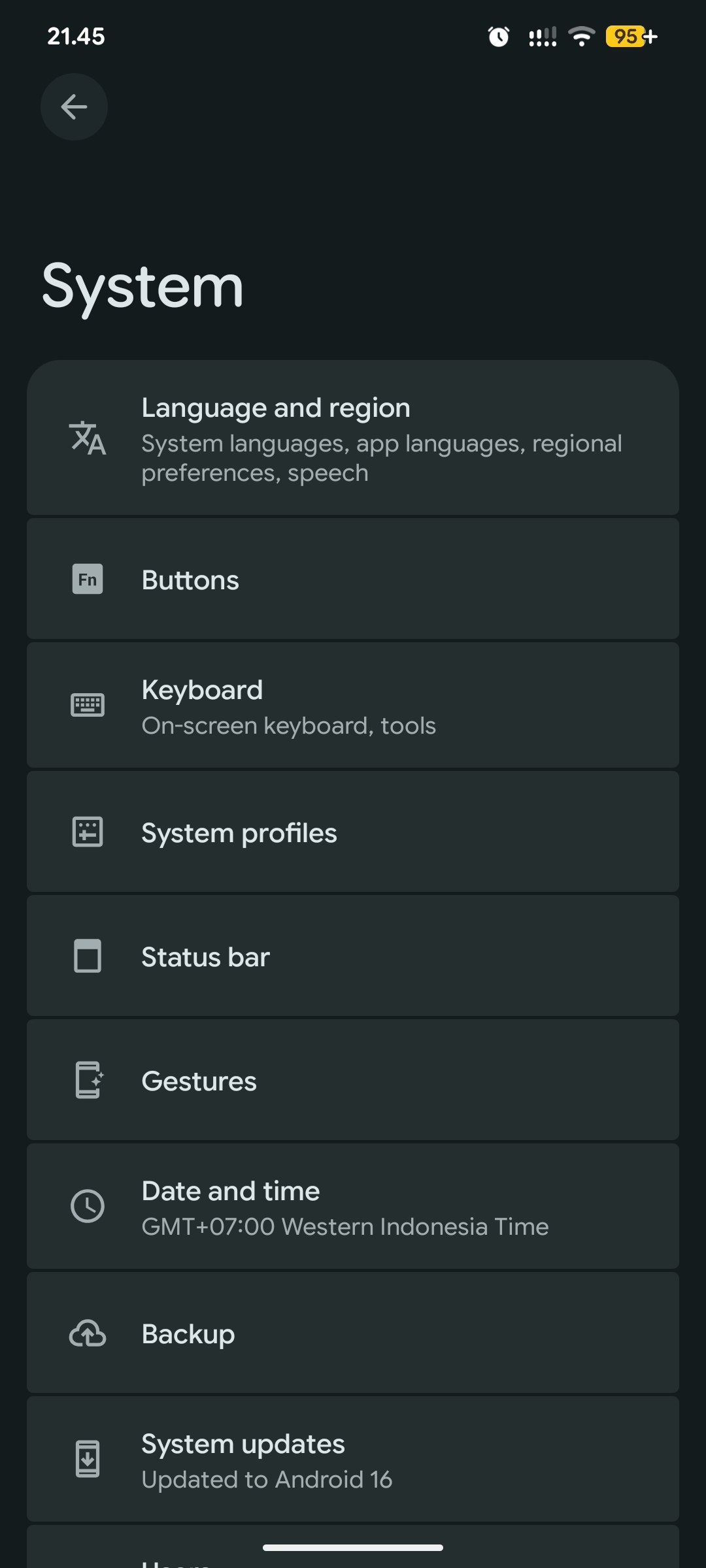Open Backup settings
Image resolution: width=706 pixels, height=1568 pixels.
[x=353, y=1333]
